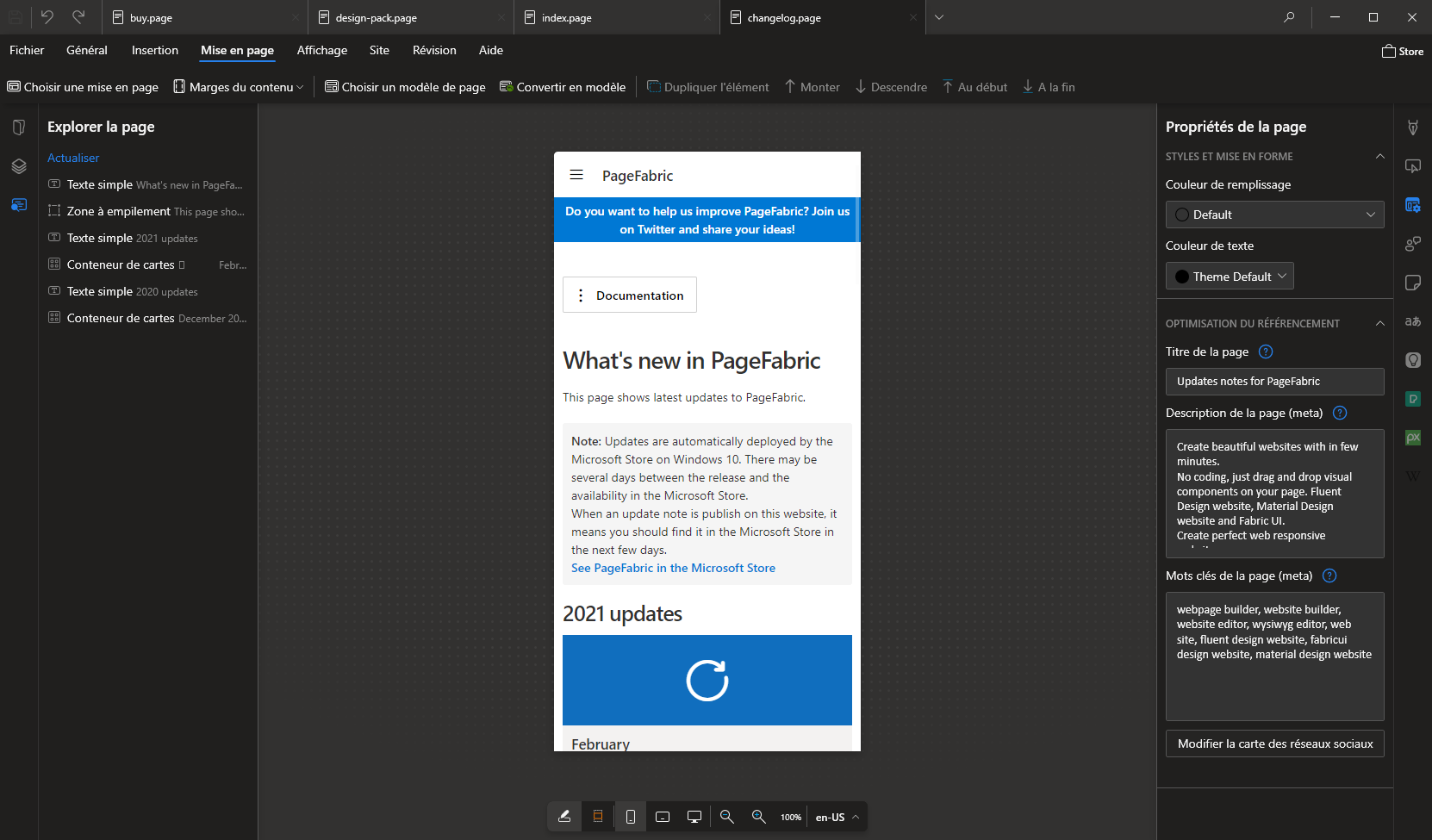Open the Couleur de texte Theme Default dropdown
This screenshot has height=840, width=1432.
point(1230,276)
